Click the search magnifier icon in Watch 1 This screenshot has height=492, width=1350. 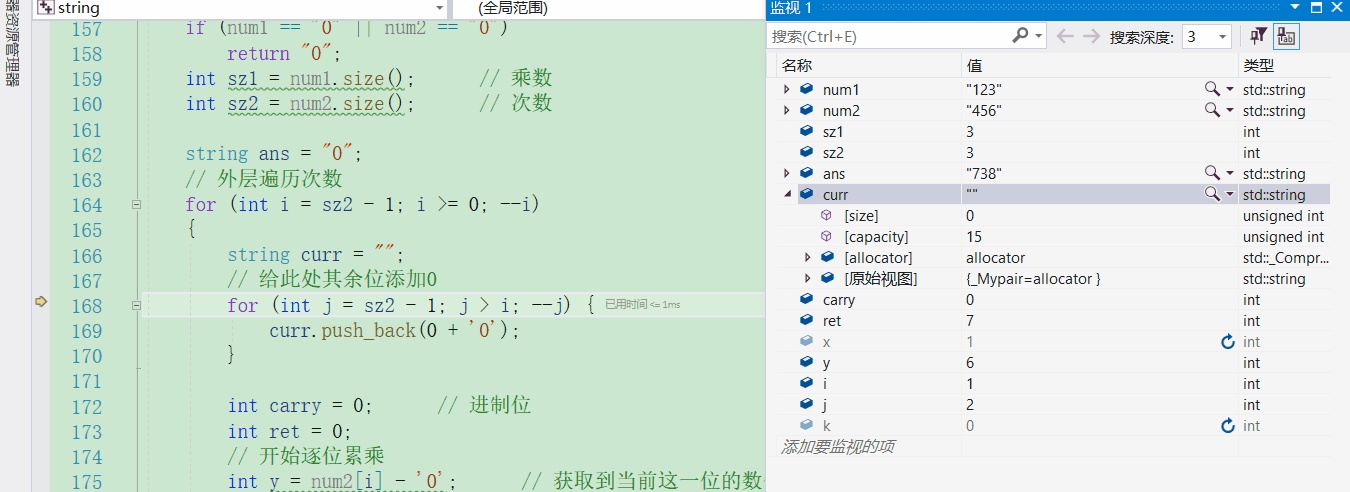[x=1020, y=36]
